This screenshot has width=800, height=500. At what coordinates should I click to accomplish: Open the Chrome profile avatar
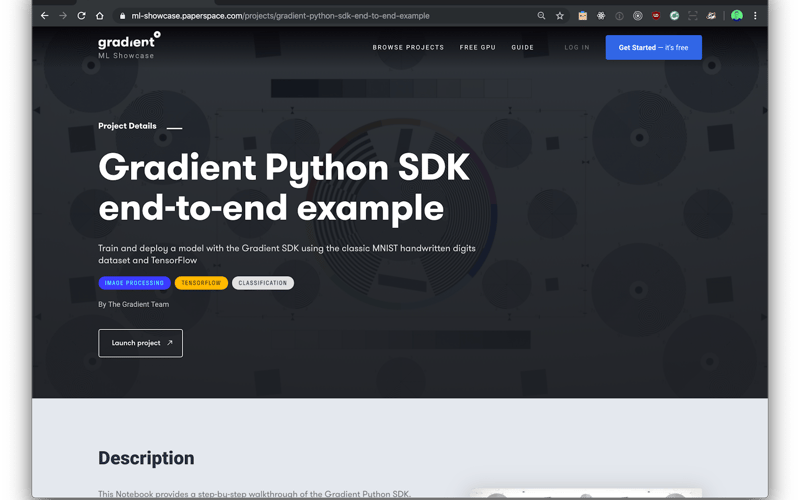[737, 16]
